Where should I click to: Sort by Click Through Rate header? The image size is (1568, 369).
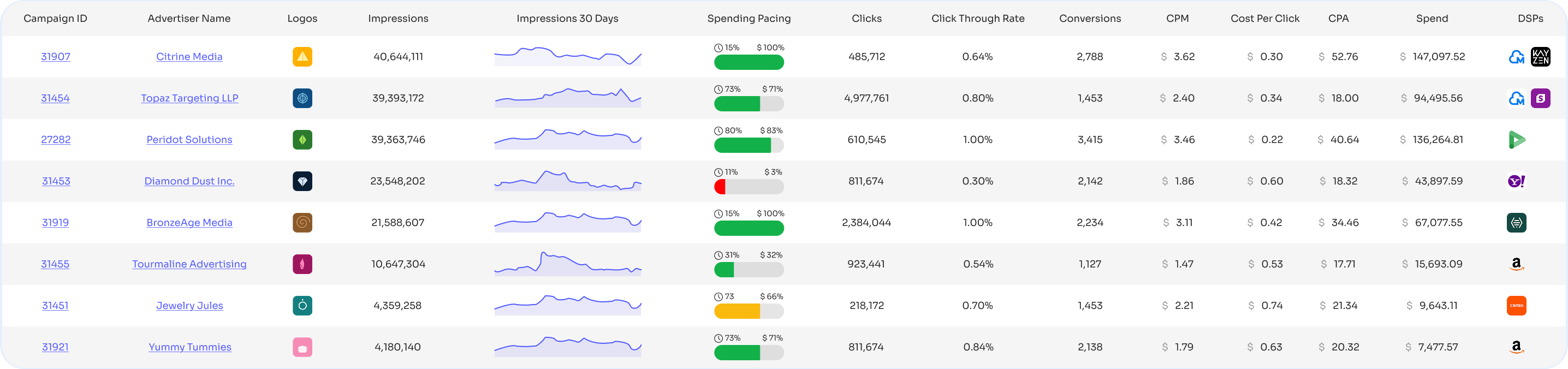click(x=978, y=18)
